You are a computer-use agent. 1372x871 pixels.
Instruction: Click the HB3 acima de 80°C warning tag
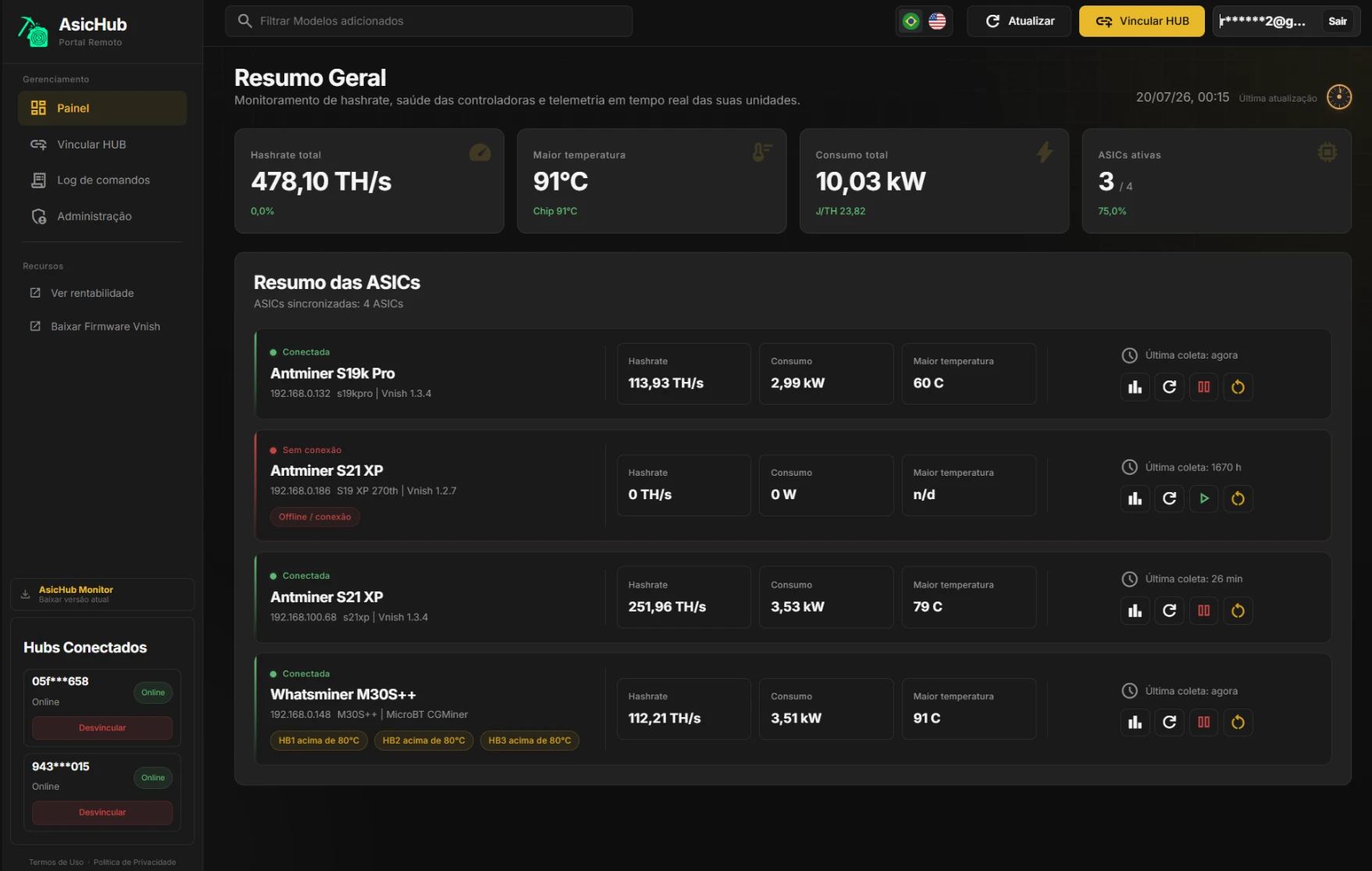pos(529,741)
